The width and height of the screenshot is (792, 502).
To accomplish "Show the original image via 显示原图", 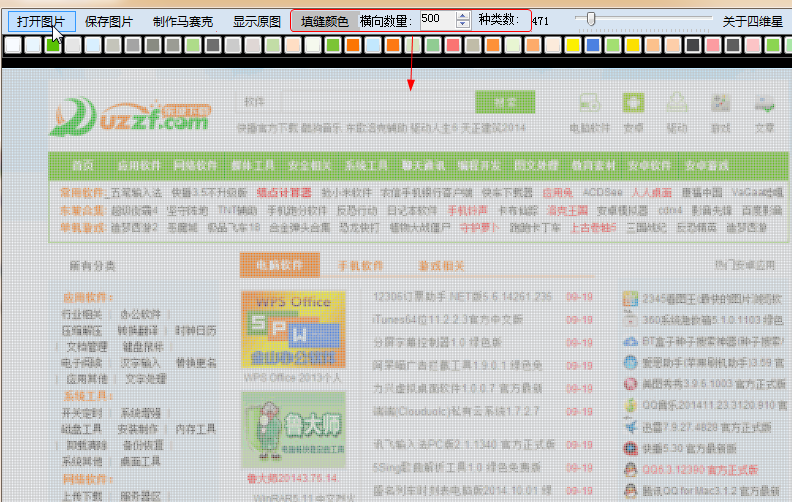I will tap(257, 22).
